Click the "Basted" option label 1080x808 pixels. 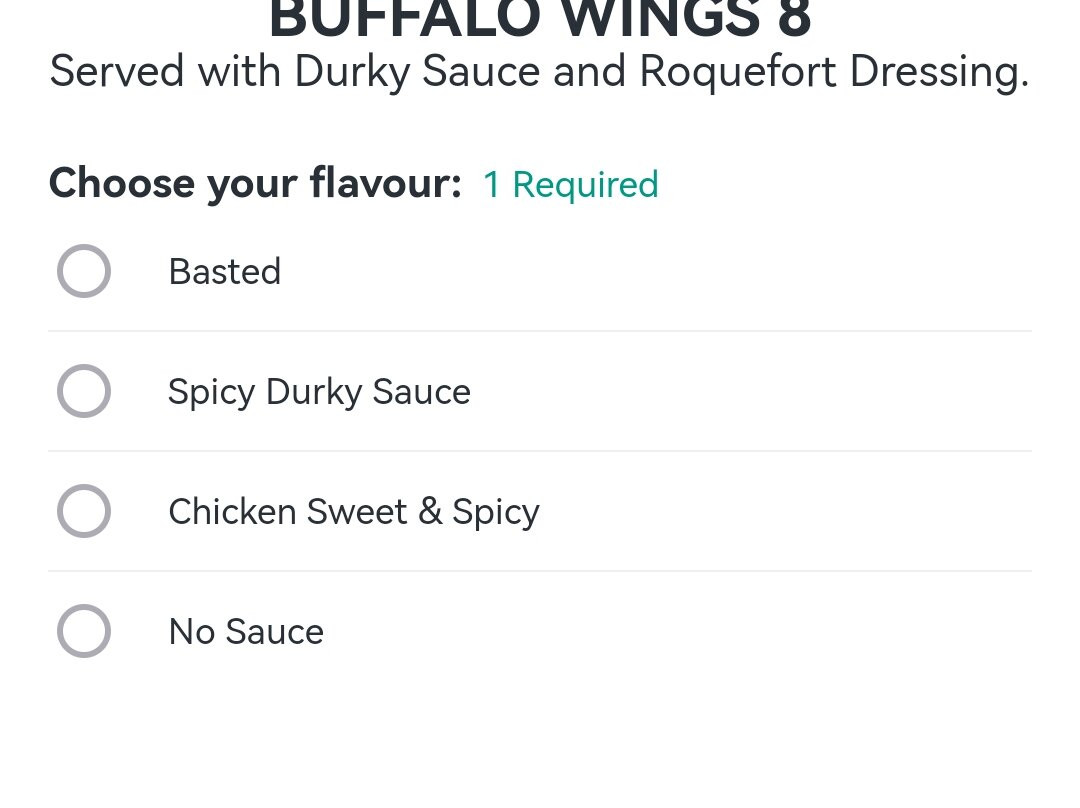224,272
